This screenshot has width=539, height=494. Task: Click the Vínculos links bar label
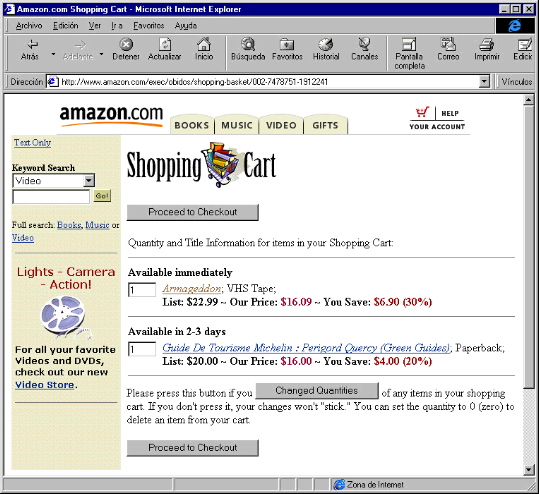pyautogui.click(x=516, y=82)
